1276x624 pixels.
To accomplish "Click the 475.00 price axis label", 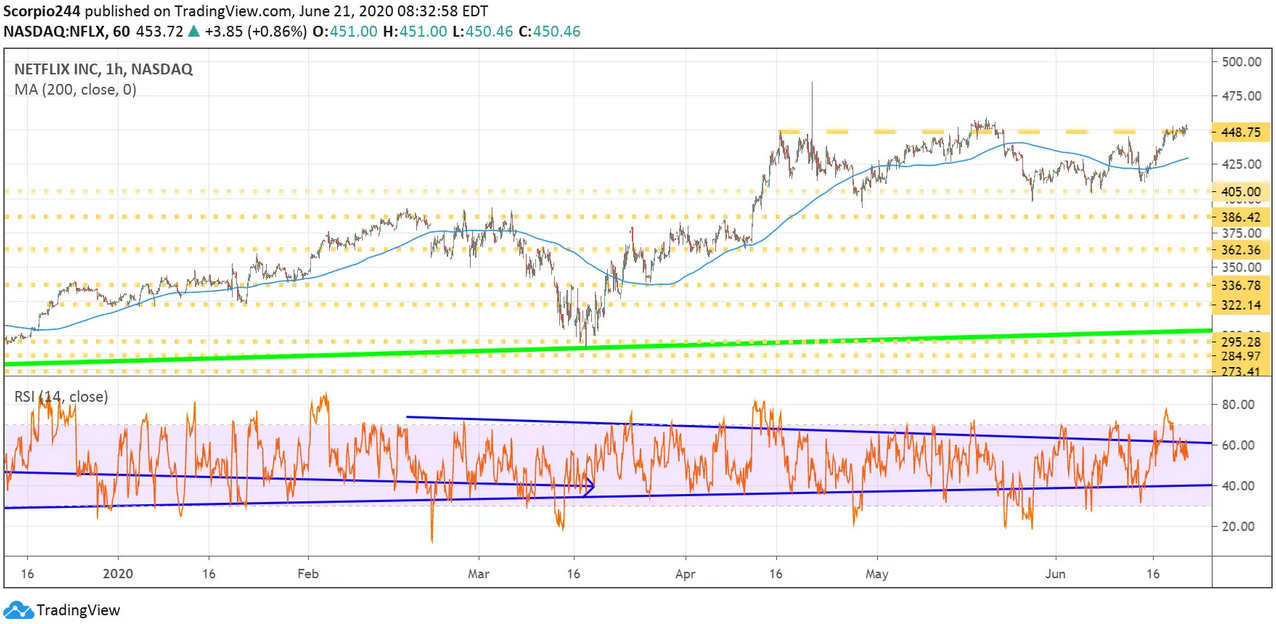I will tap(1239, 96).
